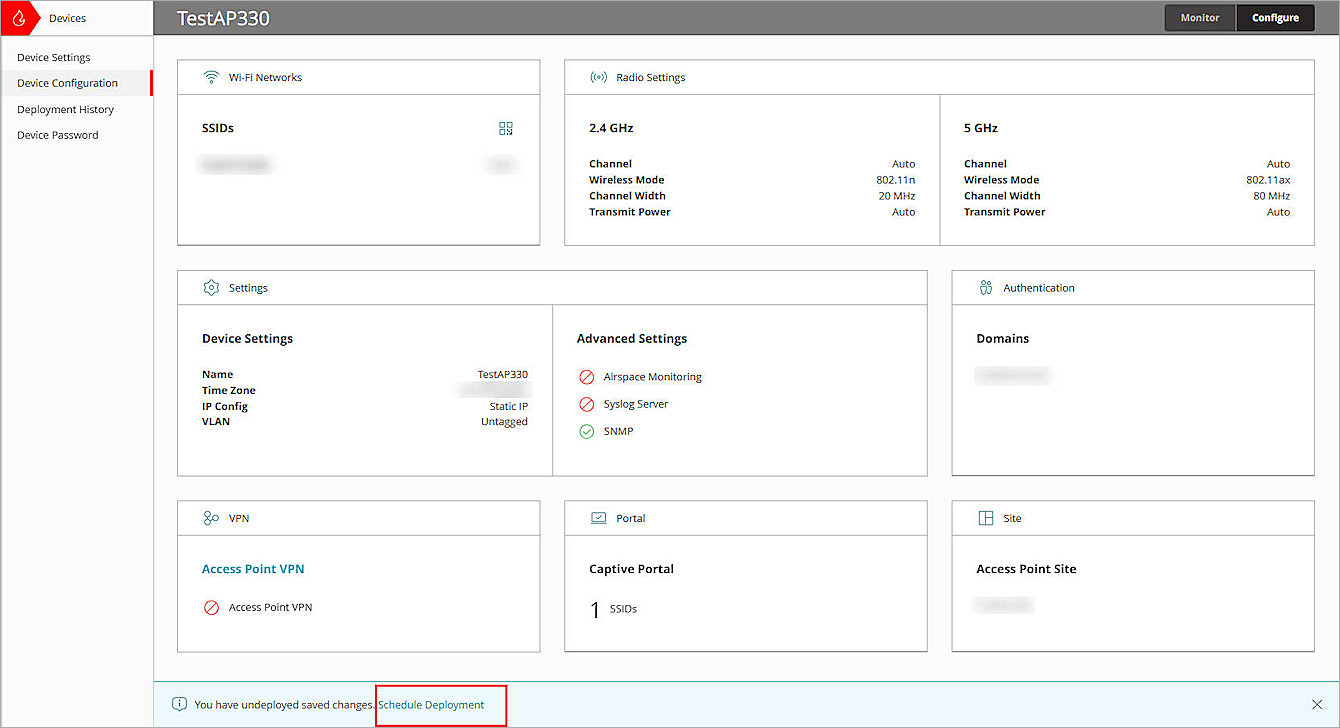Open the SSIDs grid view icon
Image resolution: width=1340 pixels, height=728 pixels.
point(505,128)
